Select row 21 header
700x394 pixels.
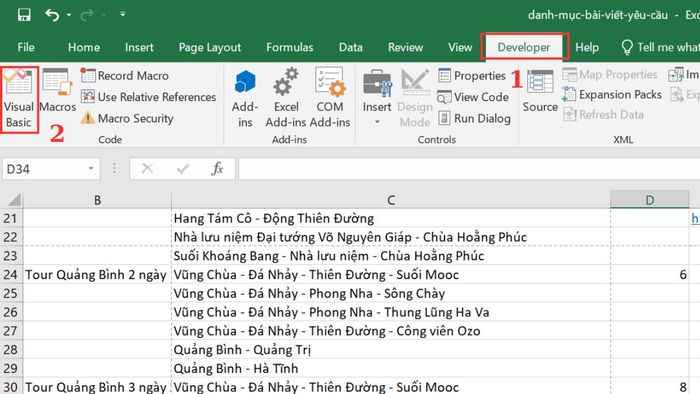click(x=11, y=218)
